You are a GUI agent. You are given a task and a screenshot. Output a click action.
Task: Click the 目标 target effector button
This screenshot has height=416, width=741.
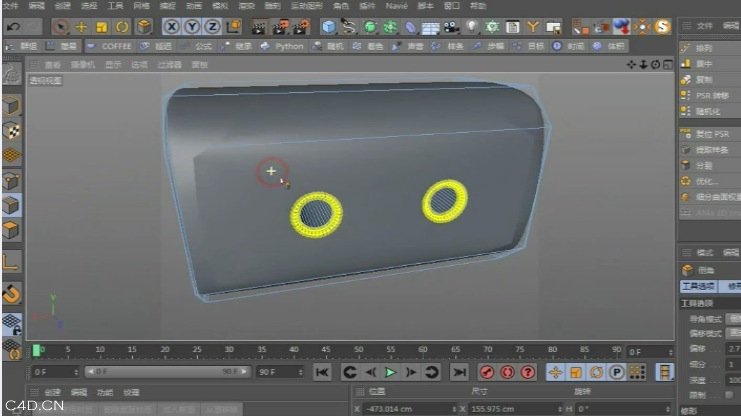[x=528, y=46]
